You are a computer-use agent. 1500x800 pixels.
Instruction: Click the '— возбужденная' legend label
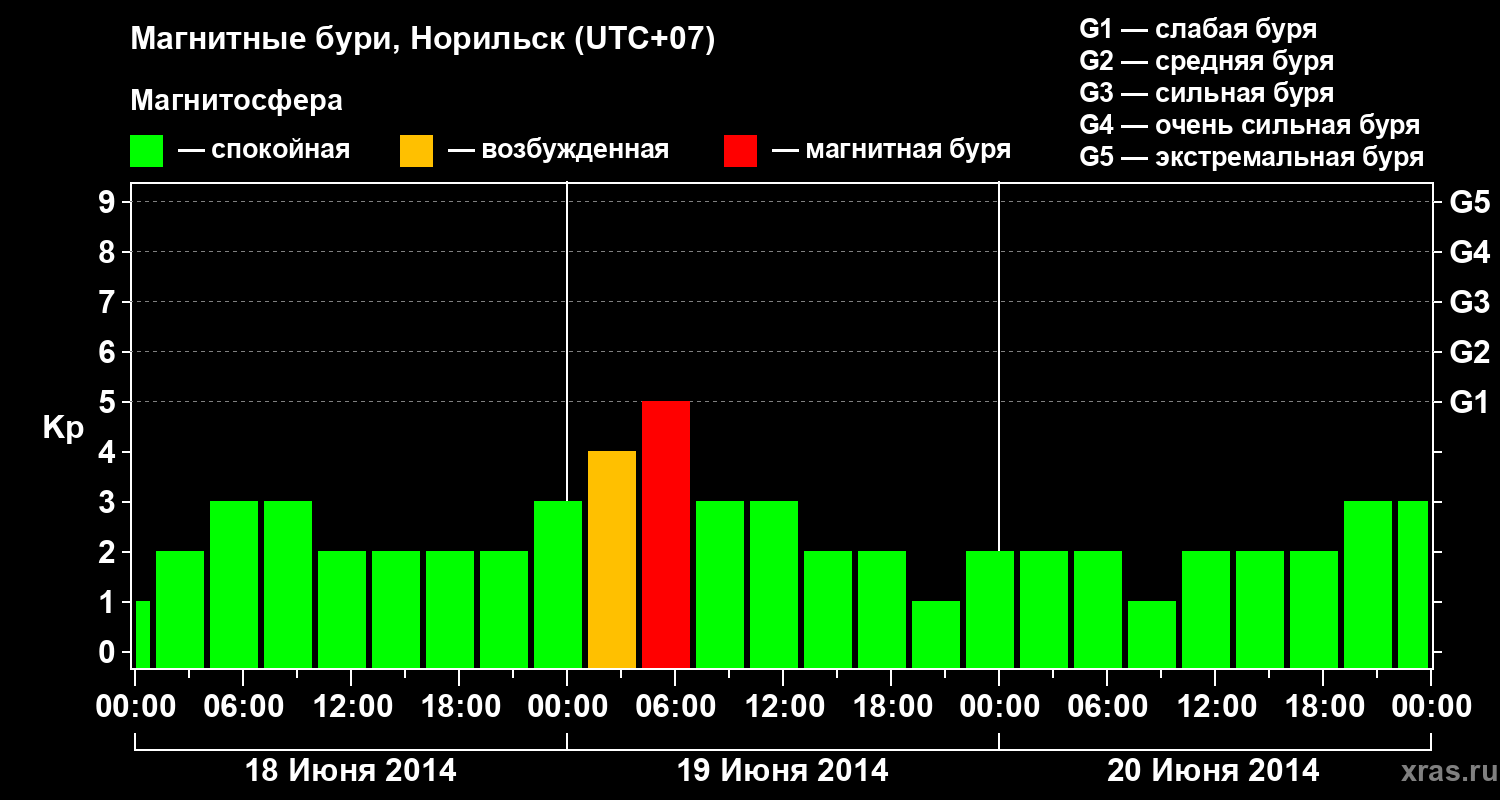pyautogui.click(x=558, y=151)
